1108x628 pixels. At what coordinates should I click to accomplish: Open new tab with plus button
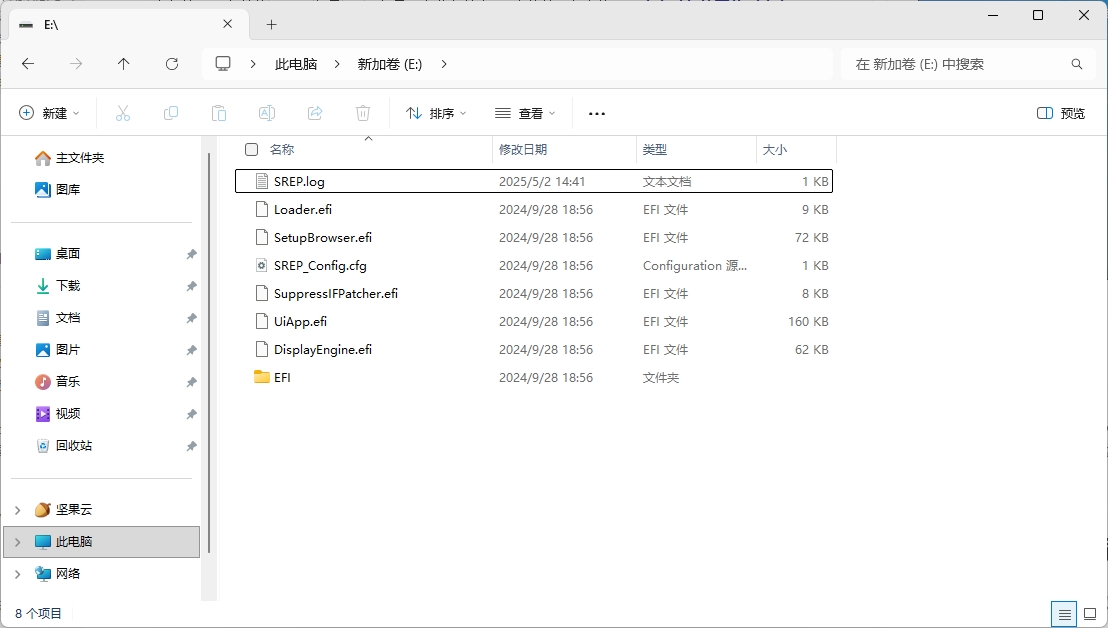tap(271, 24)
